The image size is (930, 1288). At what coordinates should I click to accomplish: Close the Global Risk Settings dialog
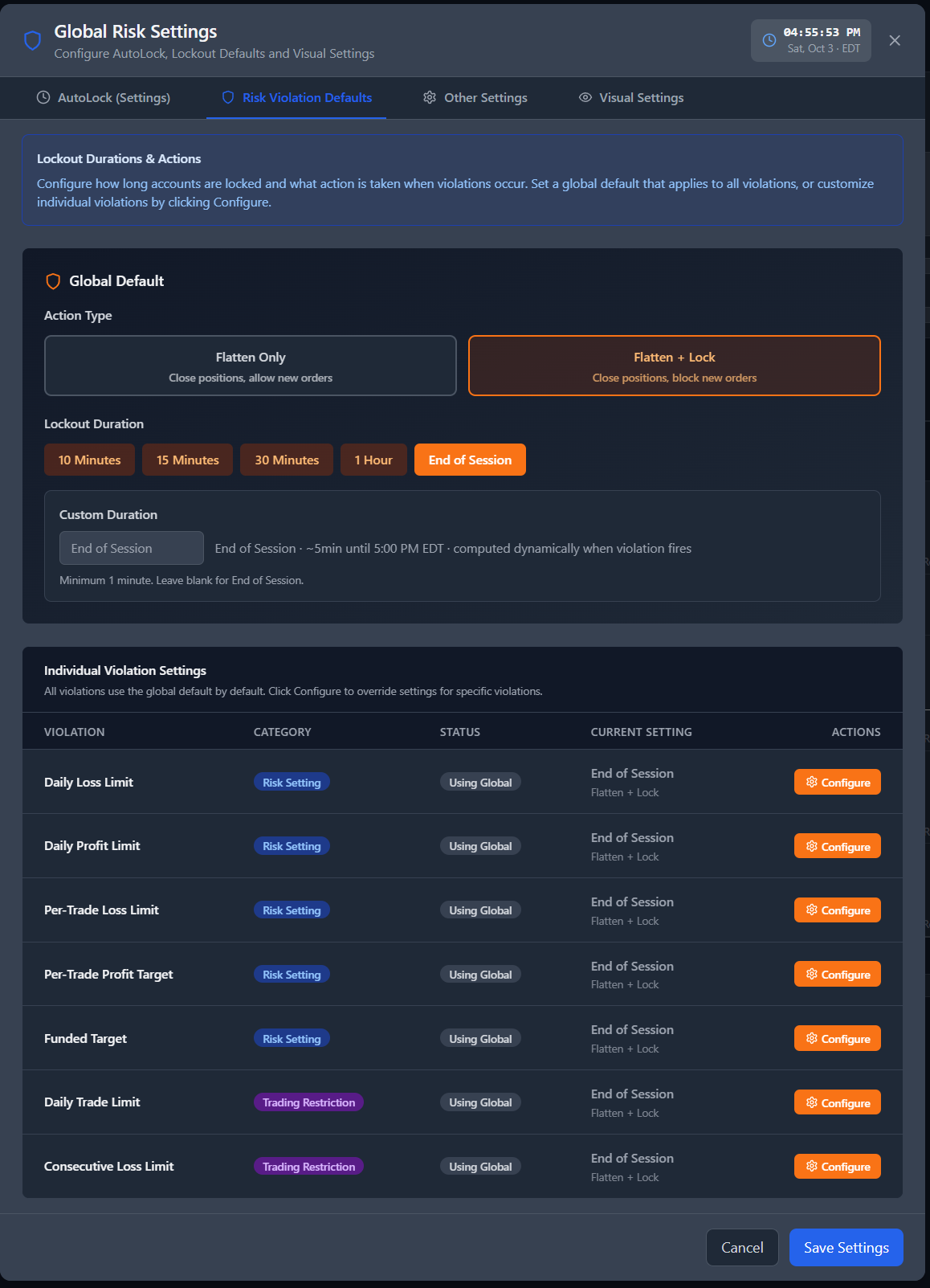895,40
